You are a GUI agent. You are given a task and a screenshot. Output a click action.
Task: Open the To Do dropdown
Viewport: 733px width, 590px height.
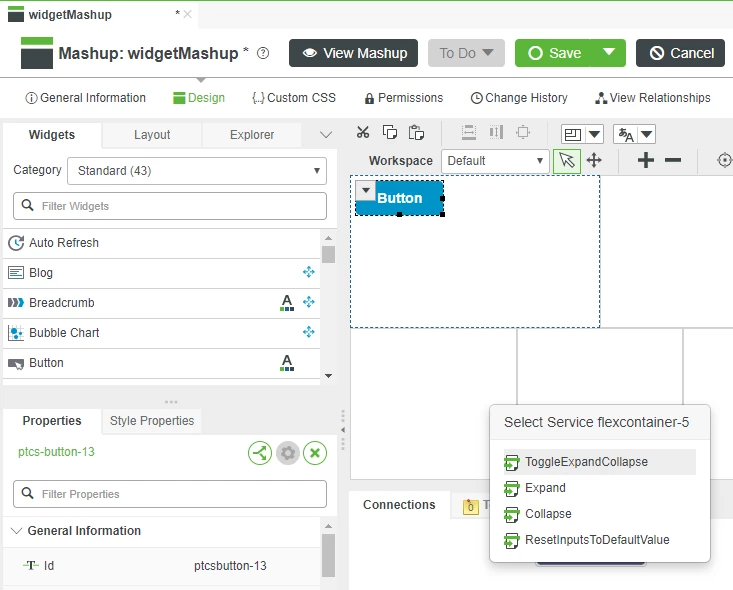(x=466, y=53)
